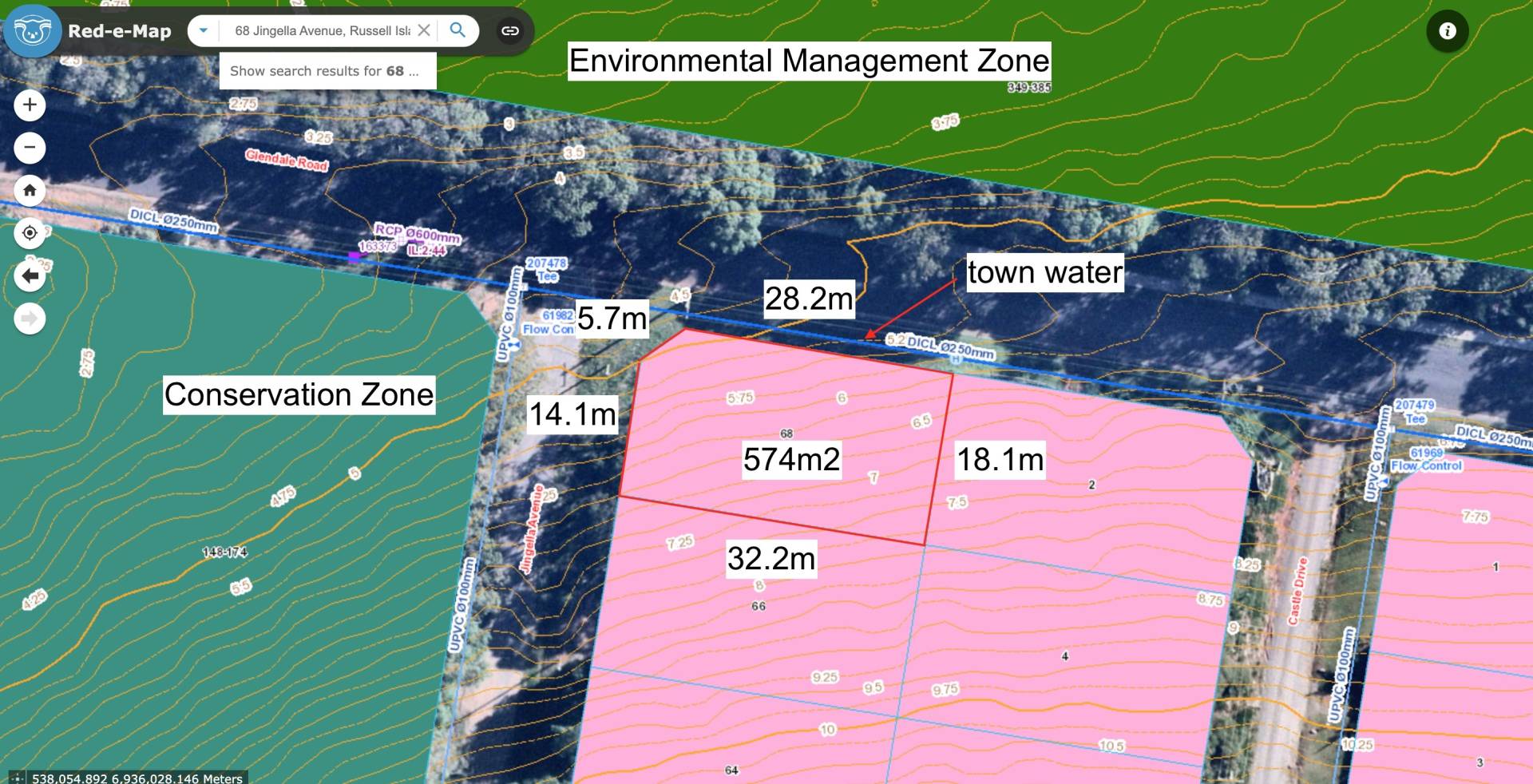
Task: Click the zoom in plus button
Action: coord(30,105)
